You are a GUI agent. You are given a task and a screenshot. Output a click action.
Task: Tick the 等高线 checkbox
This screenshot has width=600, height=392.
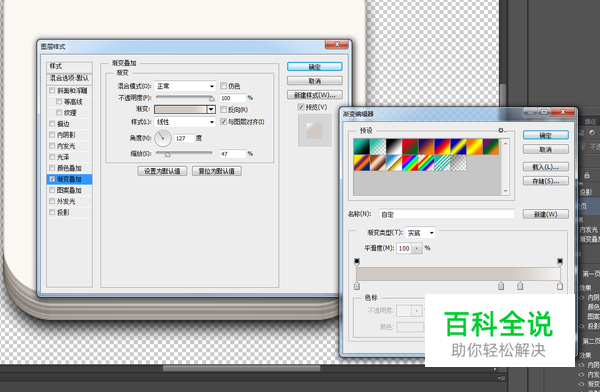pyautogui.click(x=59, y=101)
